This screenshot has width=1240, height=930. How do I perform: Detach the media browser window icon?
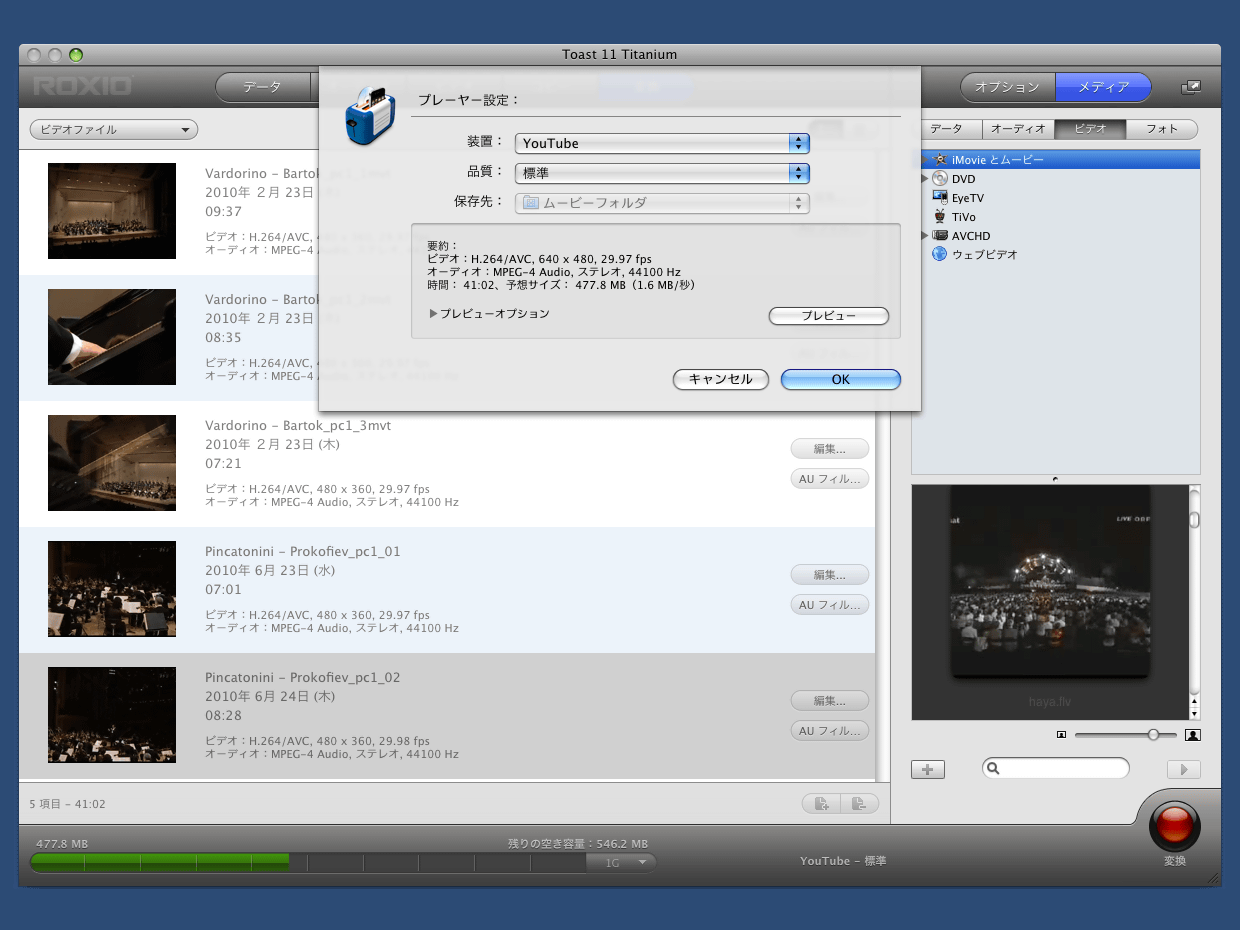point(1191,88)
